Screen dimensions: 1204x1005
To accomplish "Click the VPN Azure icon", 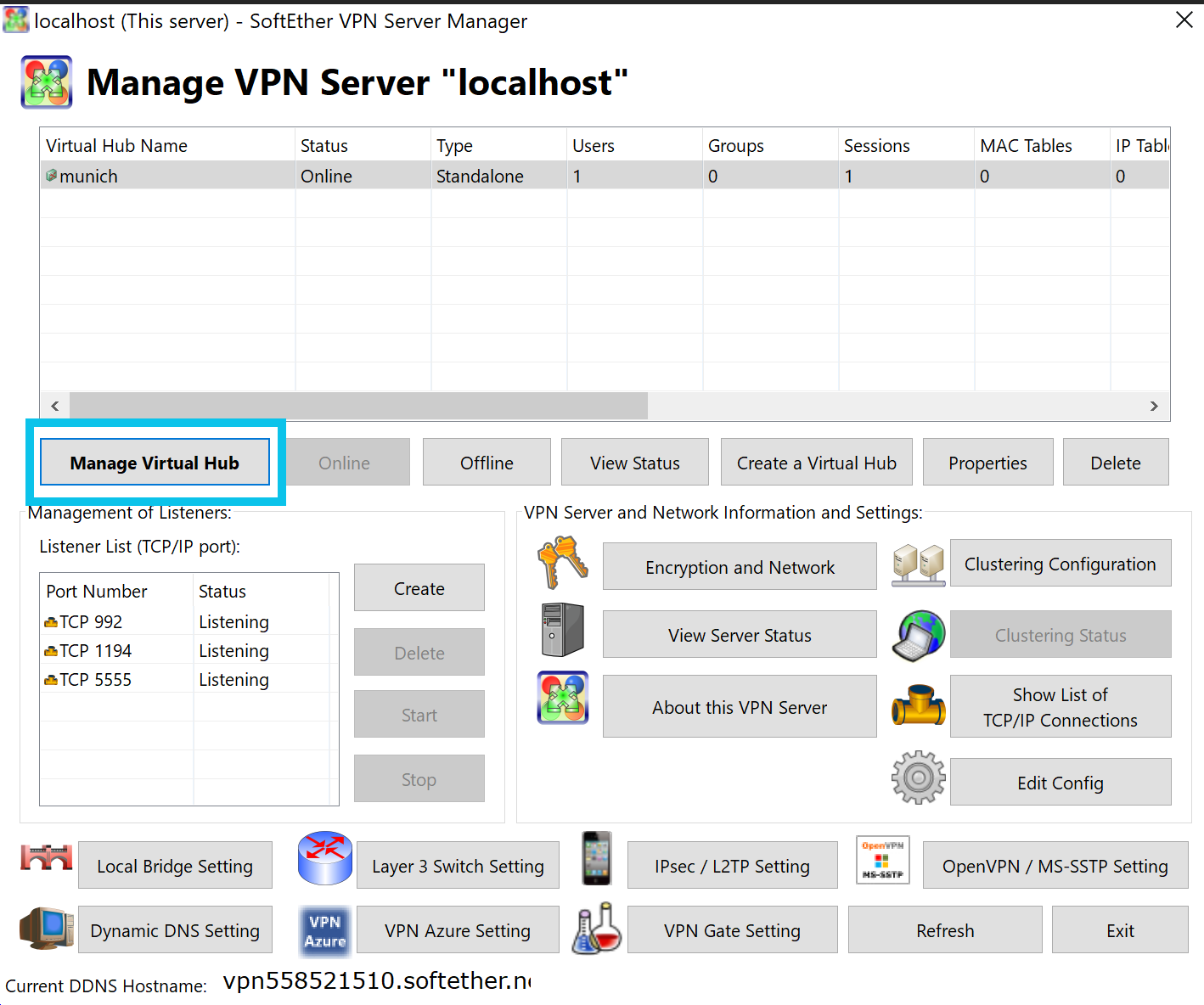I will [325, 931].
